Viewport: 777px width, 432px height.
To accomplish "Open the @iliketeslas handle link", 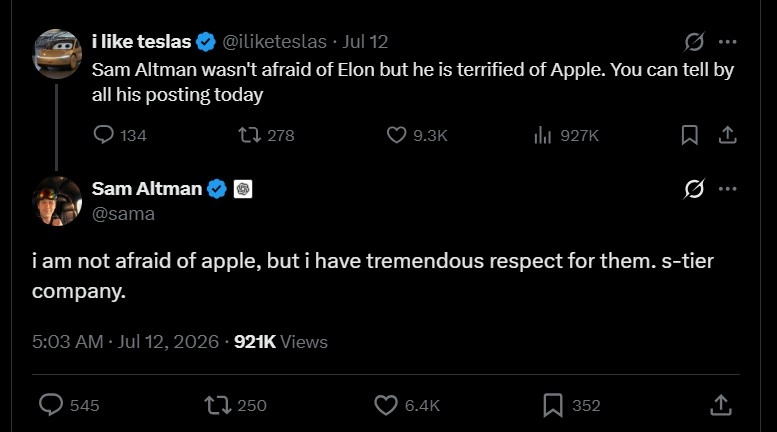I will tap(275, 42).
